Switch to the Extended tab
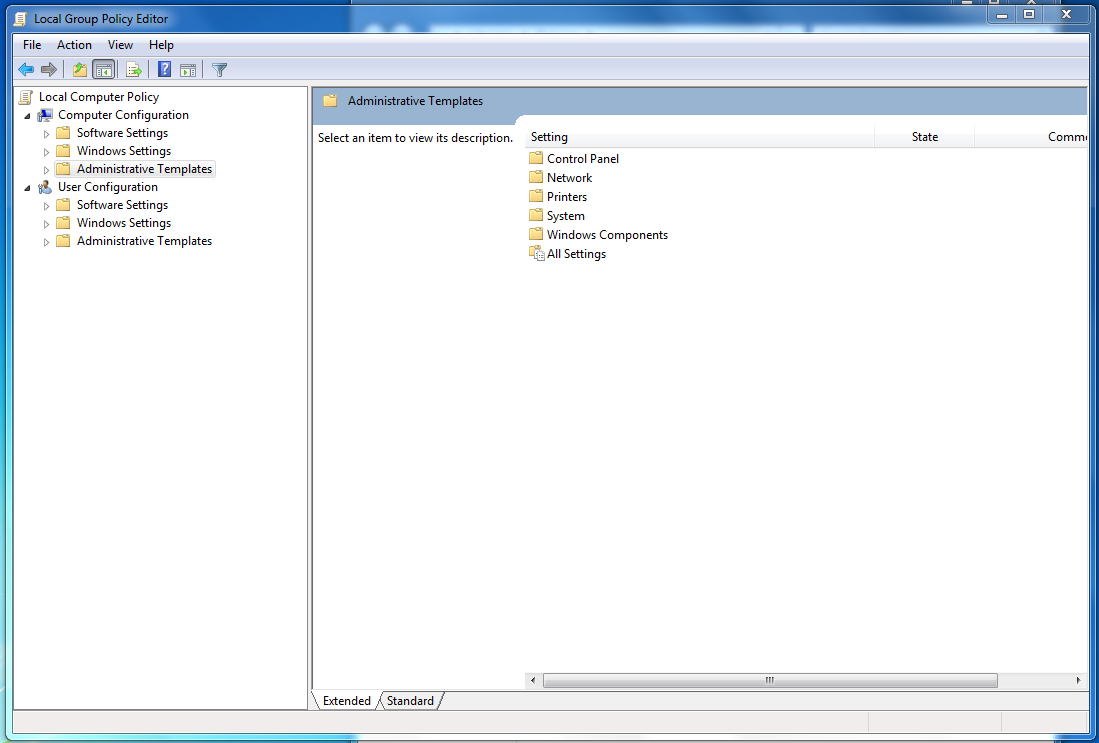The height and width of the screenshot is (743, 1099). tap(346, 700)
